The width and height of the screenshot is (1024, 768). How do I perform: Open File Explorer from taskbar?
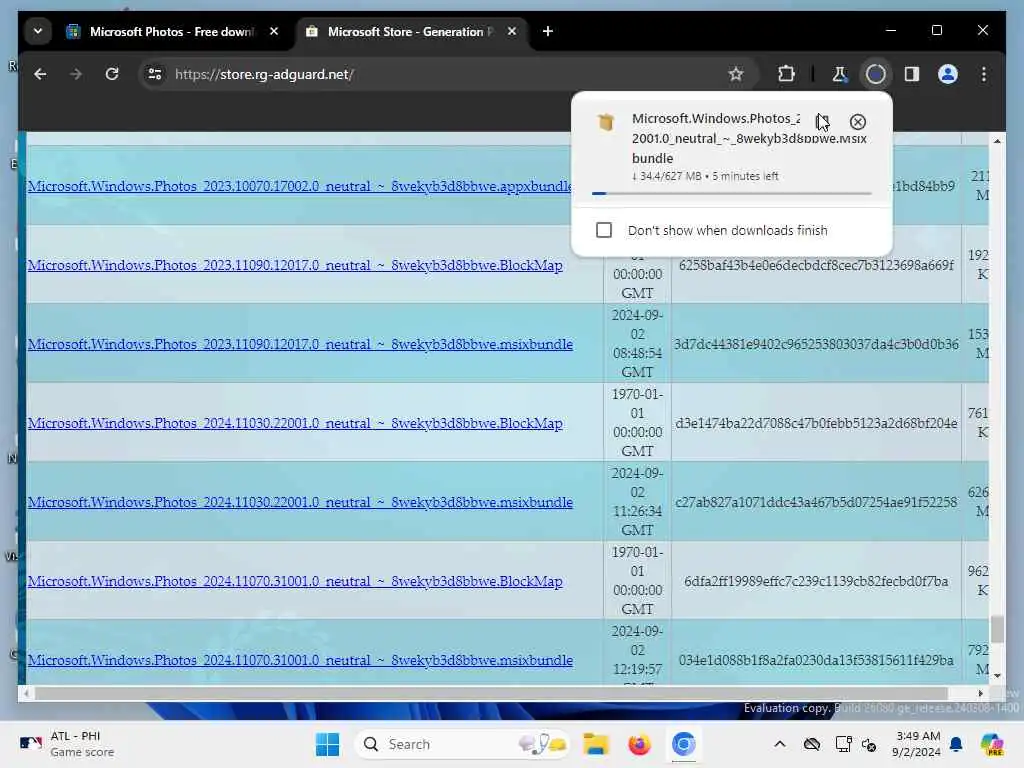pos(596,744)
